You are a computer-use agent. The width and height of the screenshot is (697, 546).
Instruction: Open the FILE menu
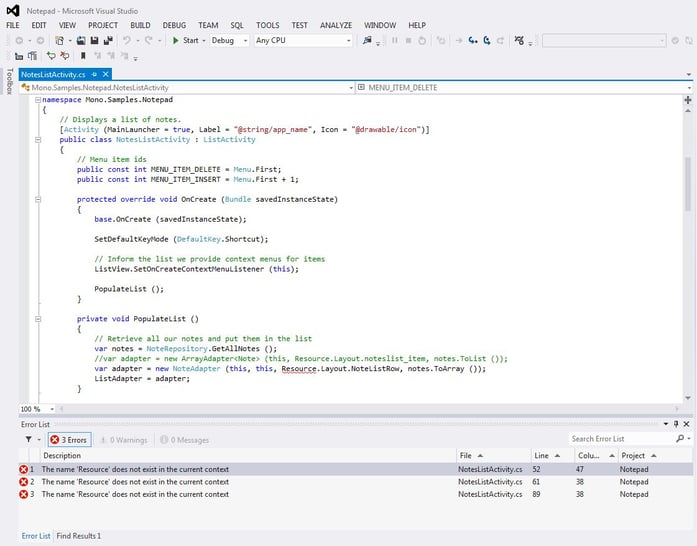point(13,25)
